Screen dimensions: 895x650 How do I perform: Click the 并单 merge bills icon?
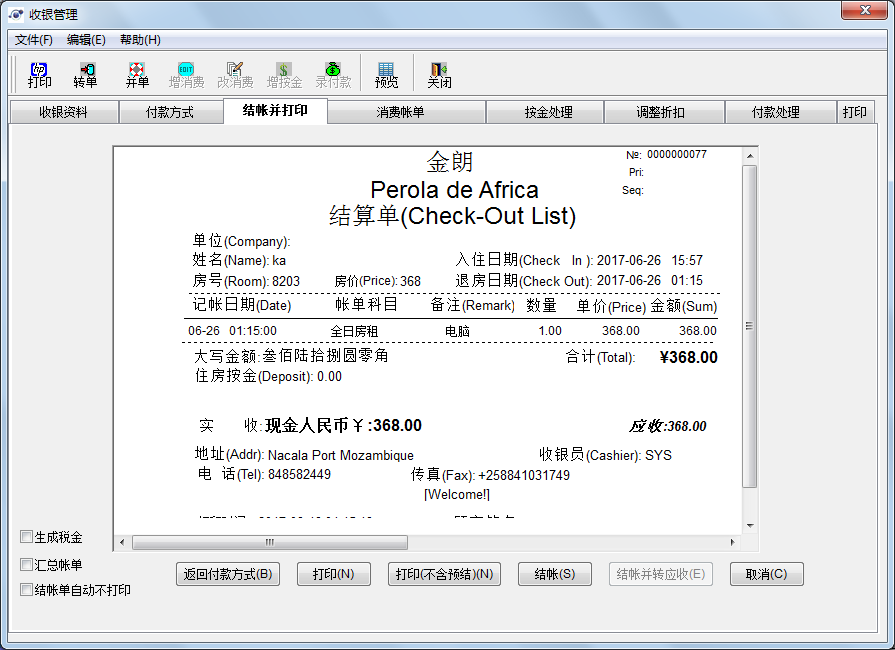137,74
